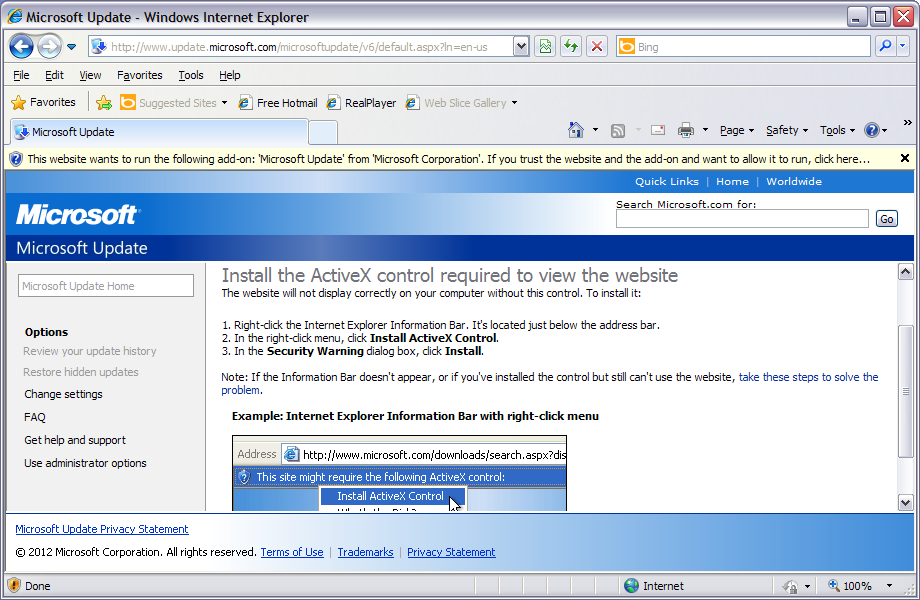Image resolution: width=920 pixels, height=600 pixels.
Task: Run search with magnifier icon
Action: tap(885, 46)
